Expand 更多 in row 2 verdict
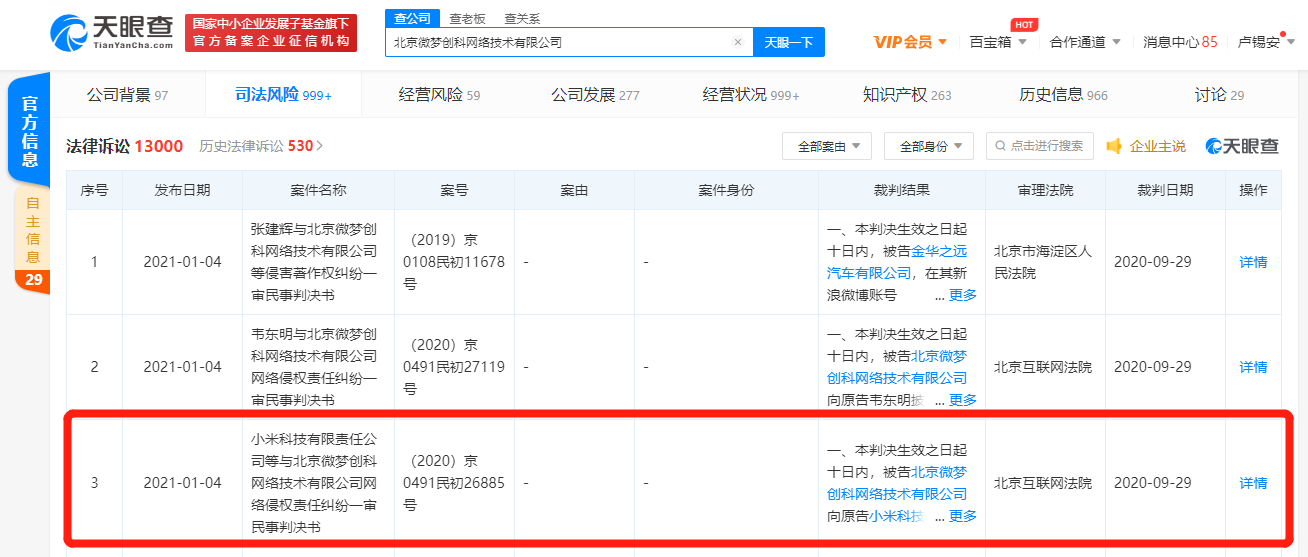This screenshot has width=1308, height=557. pos(962,400)
